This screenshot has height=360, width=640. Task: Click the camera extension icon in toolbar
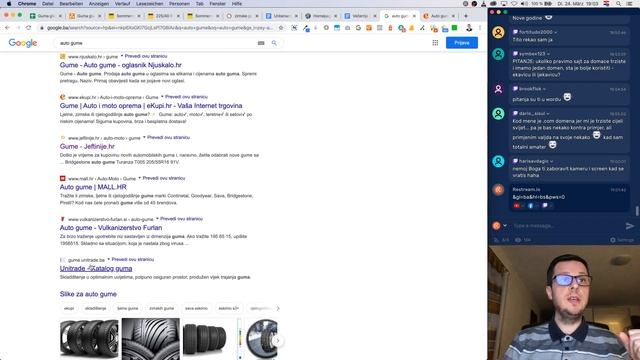347,28
